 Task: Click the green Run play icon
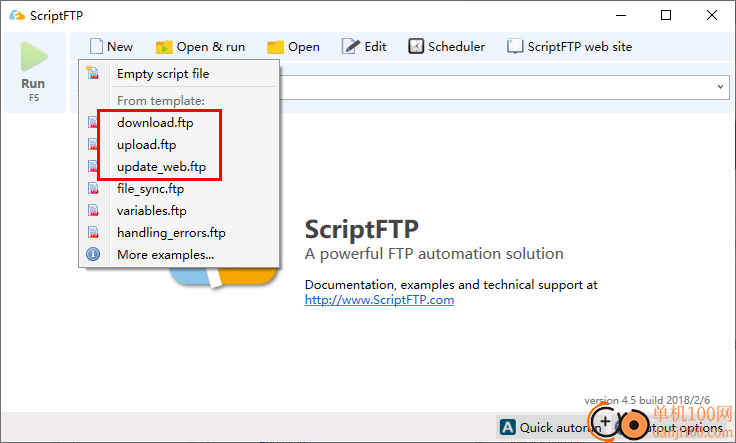pos(34,56)
